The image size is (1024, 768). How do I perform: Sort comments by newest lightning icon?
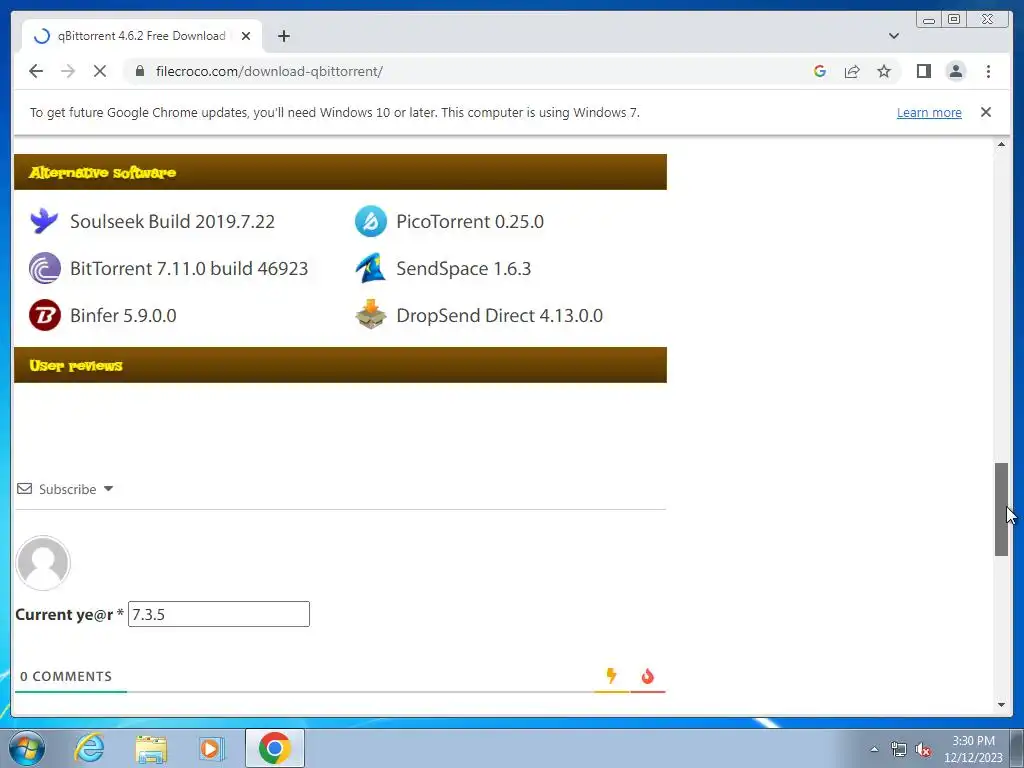[x=611, y=675]
